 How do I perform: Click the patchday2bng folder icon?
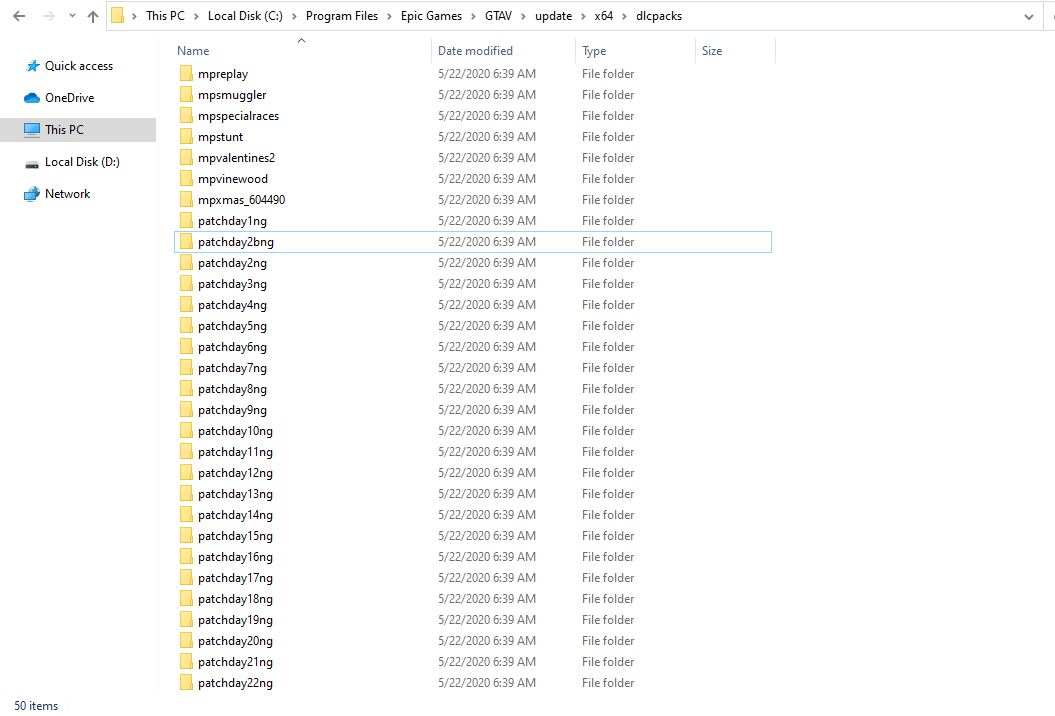(x=186, y=242)
